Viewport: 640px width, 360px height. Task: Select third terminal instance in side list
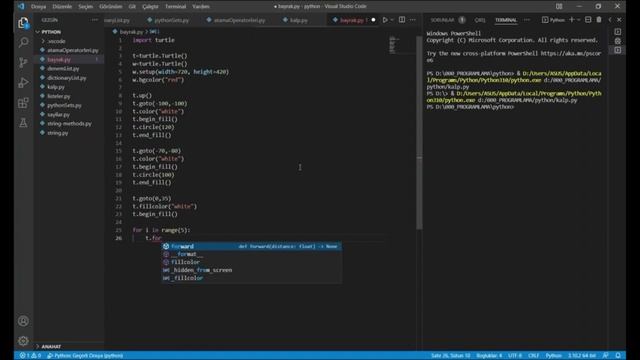pyautogui.click(x=618, y=50)
